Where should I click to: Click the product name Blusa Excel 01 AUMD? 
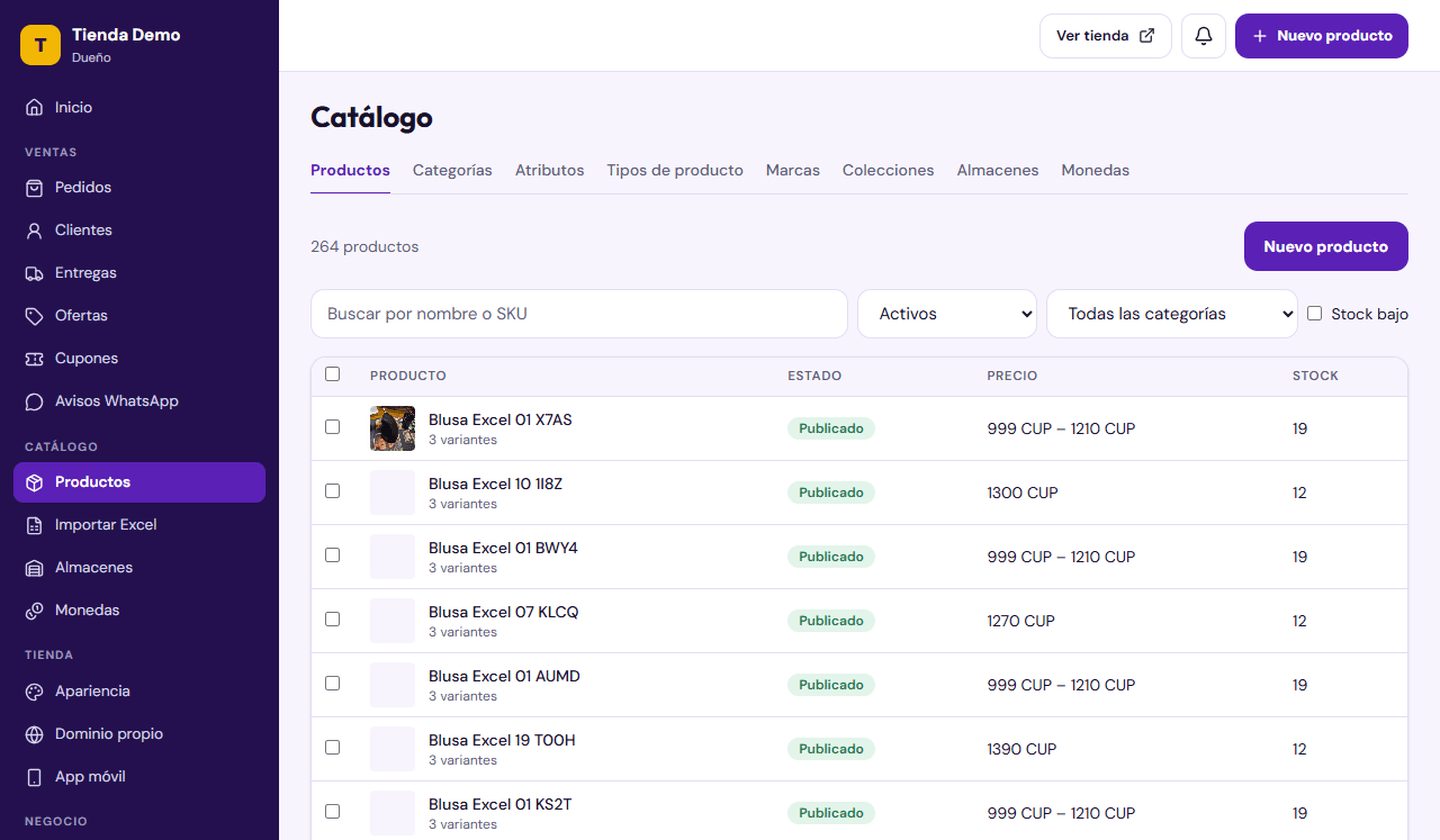[x=504, y=676]
